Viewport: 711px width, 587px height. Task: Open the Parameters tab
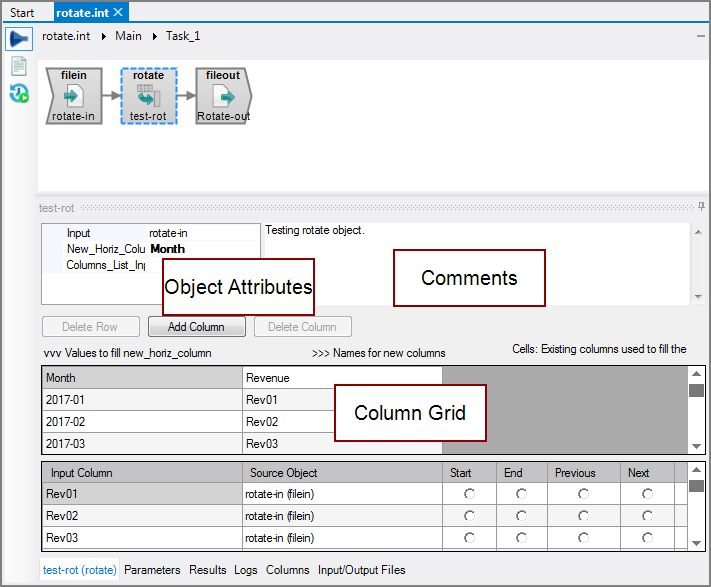152,570
